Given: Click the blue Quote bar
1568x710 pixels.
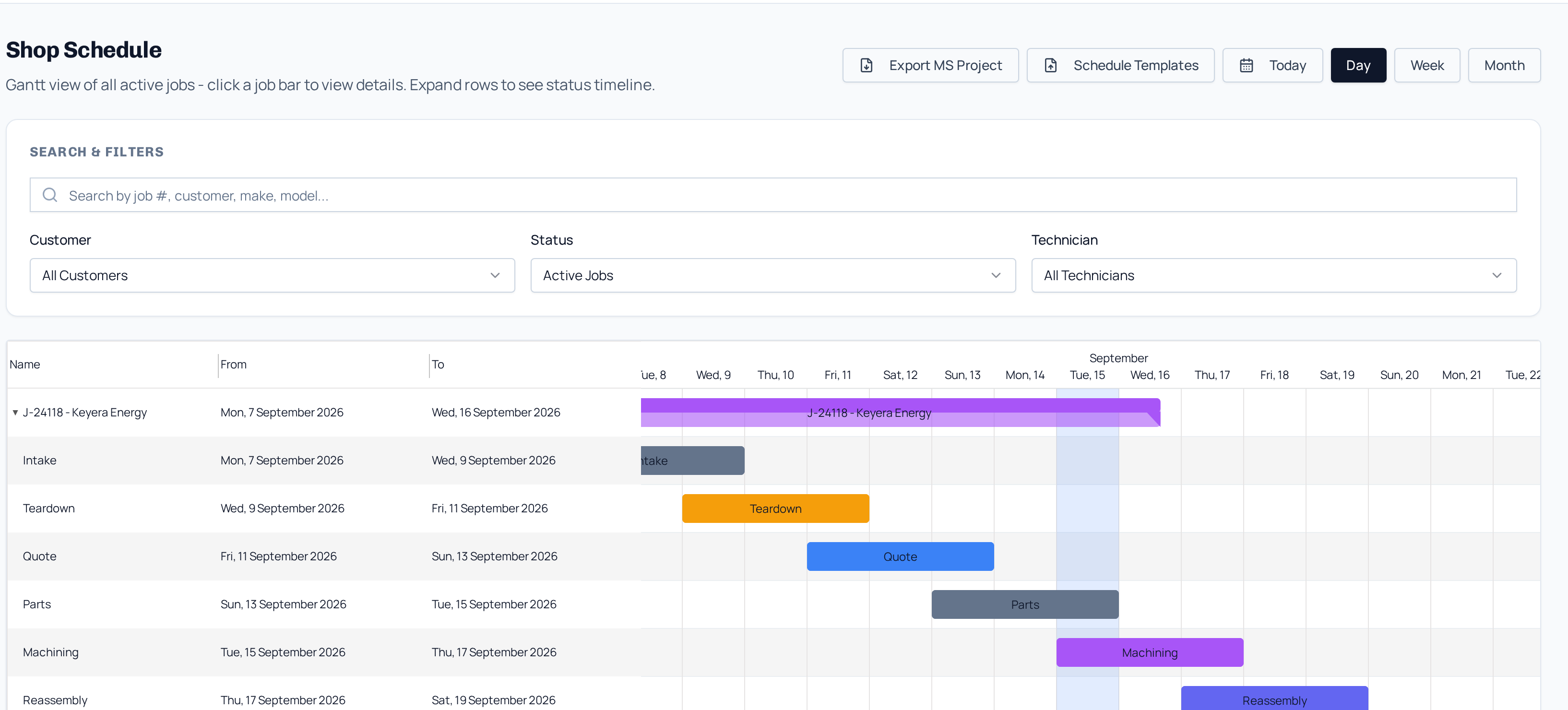Looking at the screenshot, I should click(900, 556).
